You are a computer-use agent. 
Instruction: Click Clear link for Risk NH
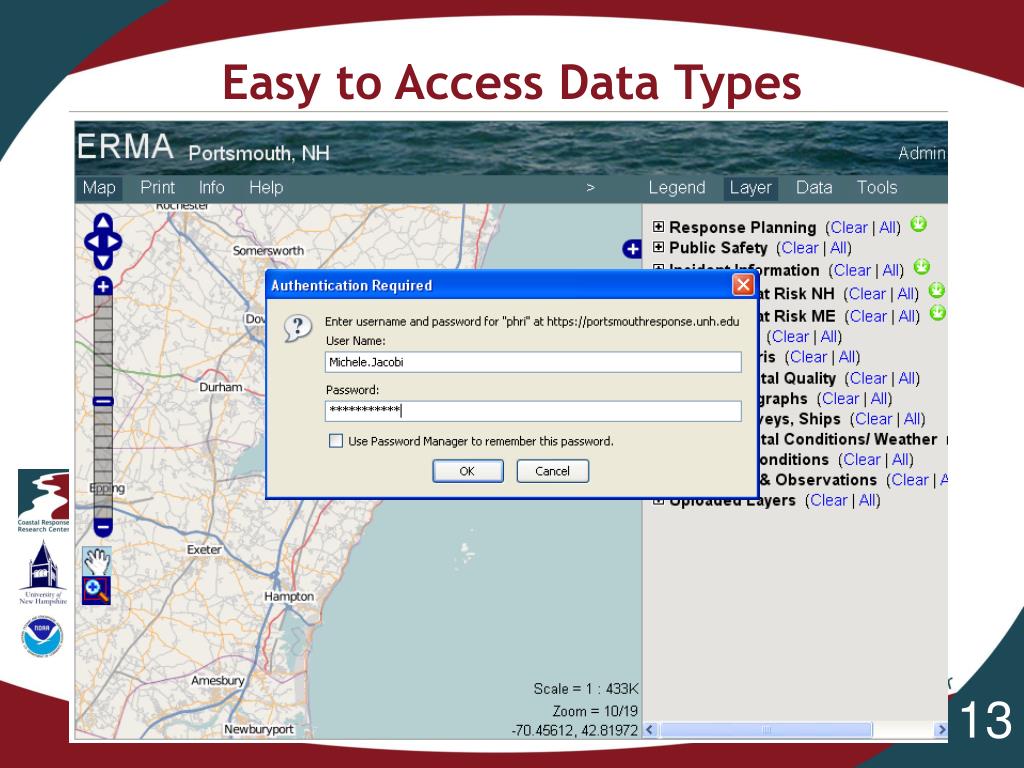click(x=867, y=294)
